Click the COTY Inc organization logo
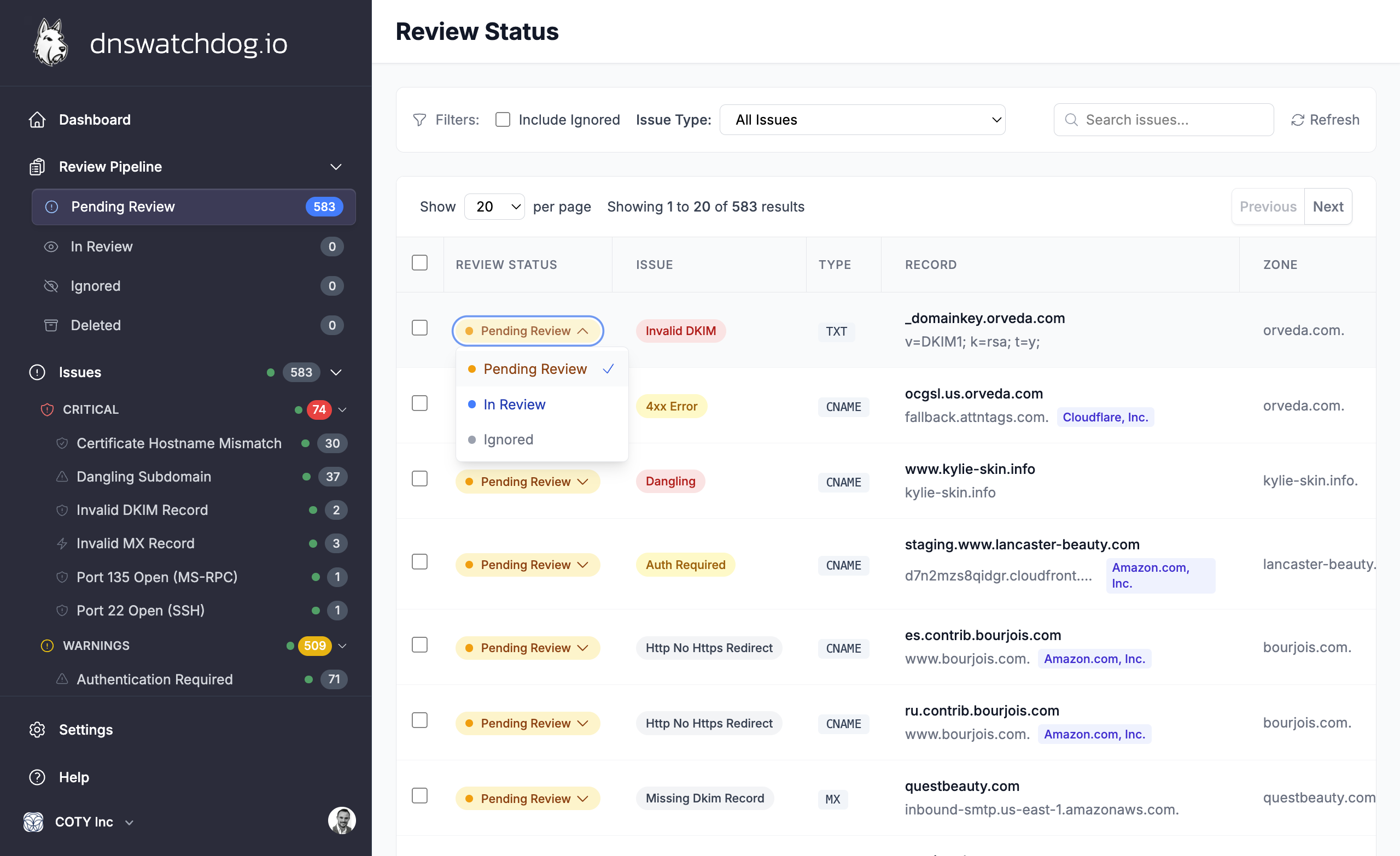The image size is (1400, 856). point(33,822)
